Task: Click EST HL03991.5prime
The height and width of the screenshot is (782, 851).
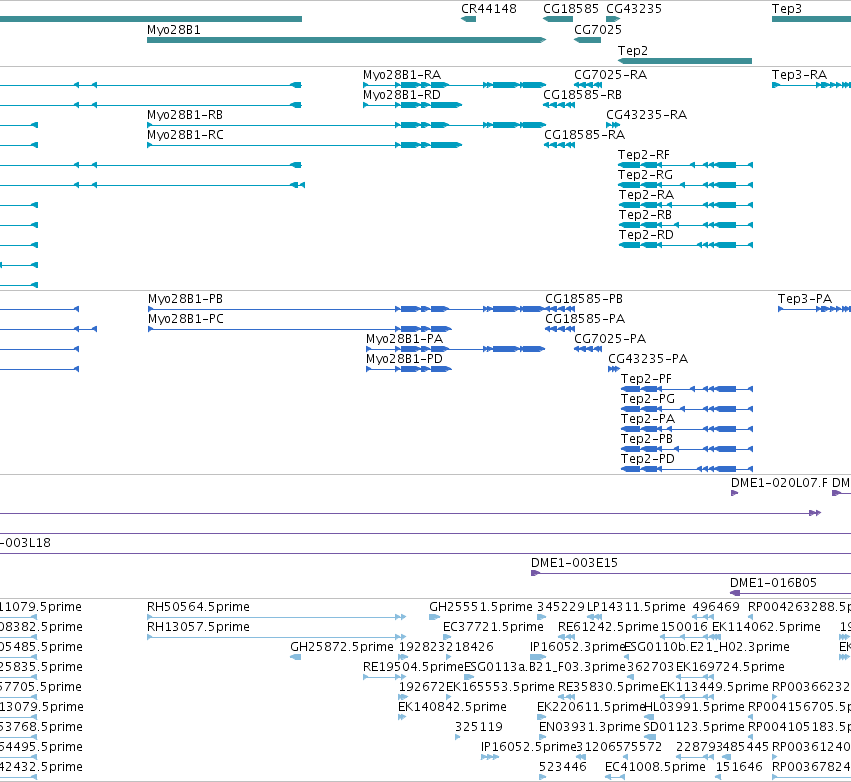Action: [x=649, y=717]
